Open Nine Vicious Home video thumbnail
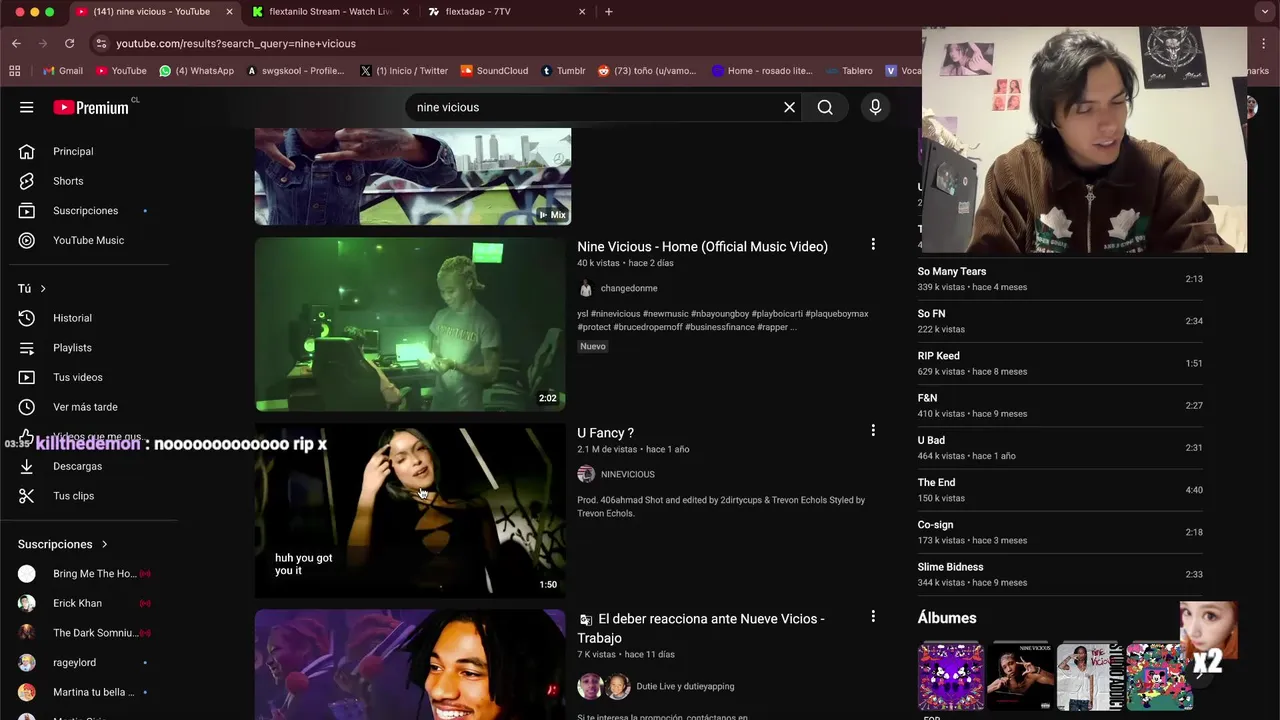 (x=410, y=324)
